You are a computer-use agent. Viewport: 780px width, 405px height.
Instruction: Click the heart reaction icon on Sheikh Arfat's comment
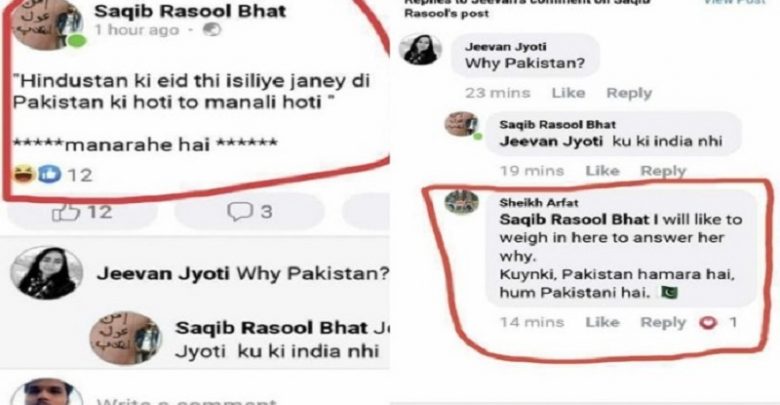pos(708,323)
